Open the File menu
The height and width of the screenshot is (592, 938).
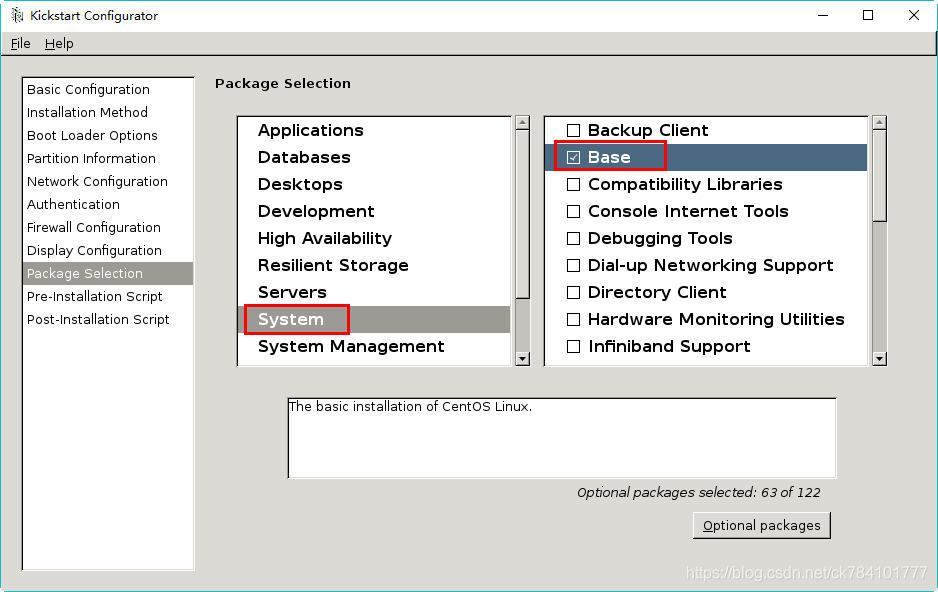click(20, 44)
